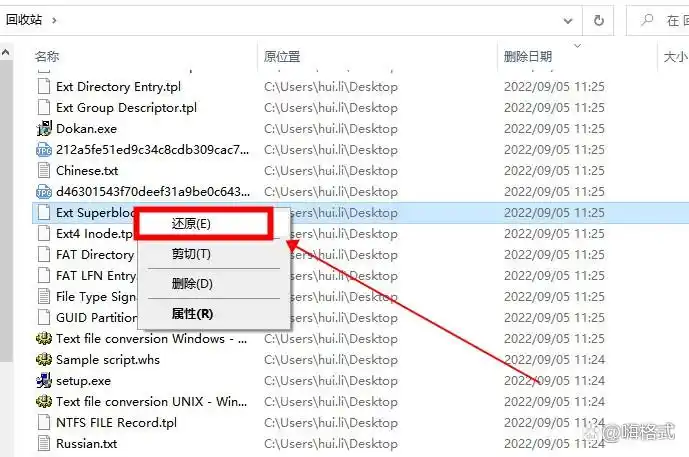Click the gear icon of Text file conversion UNIX
Screen dimensions: 689x457
[x=44, y=402]
